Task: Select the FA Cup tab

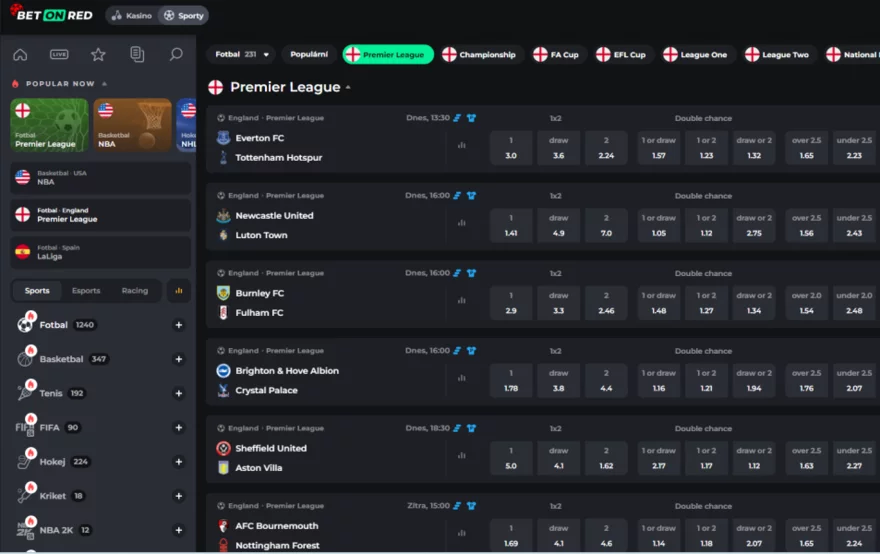Action: point(556,54)
